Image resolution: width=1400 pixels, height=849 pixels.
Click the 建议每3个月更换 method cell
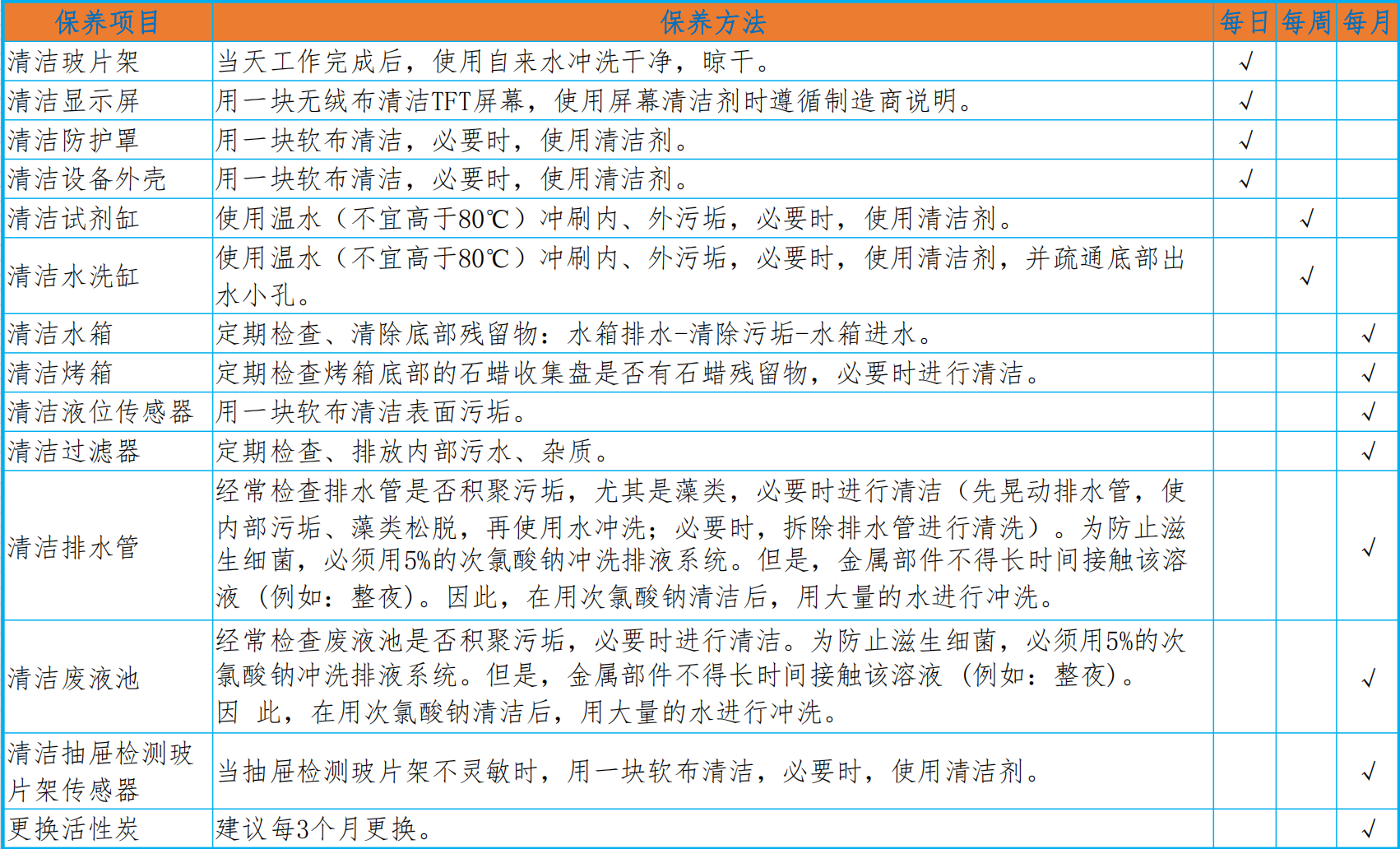pyautogui.click(x=324, y=828)
